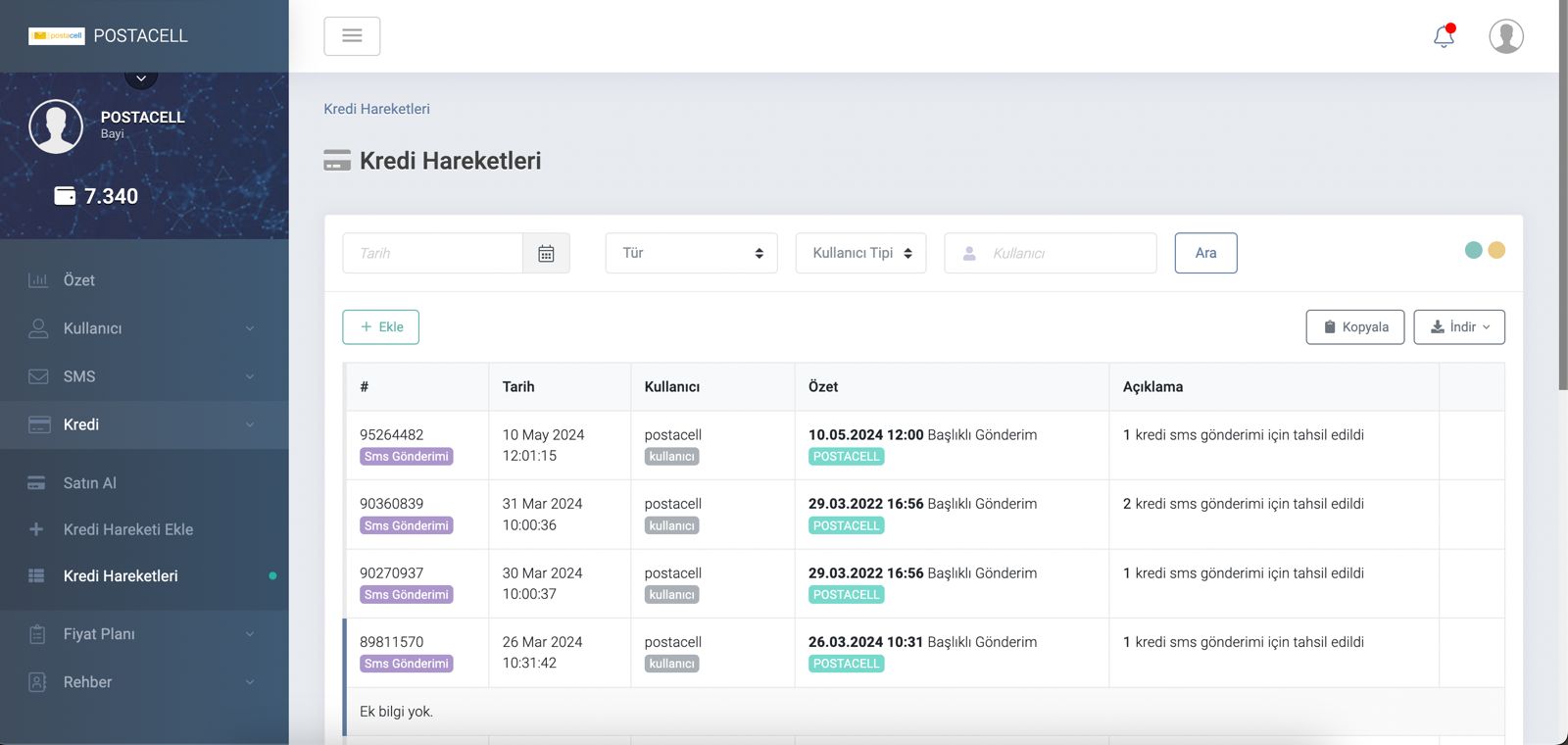Click the Tarih date input field

(433, 253)
